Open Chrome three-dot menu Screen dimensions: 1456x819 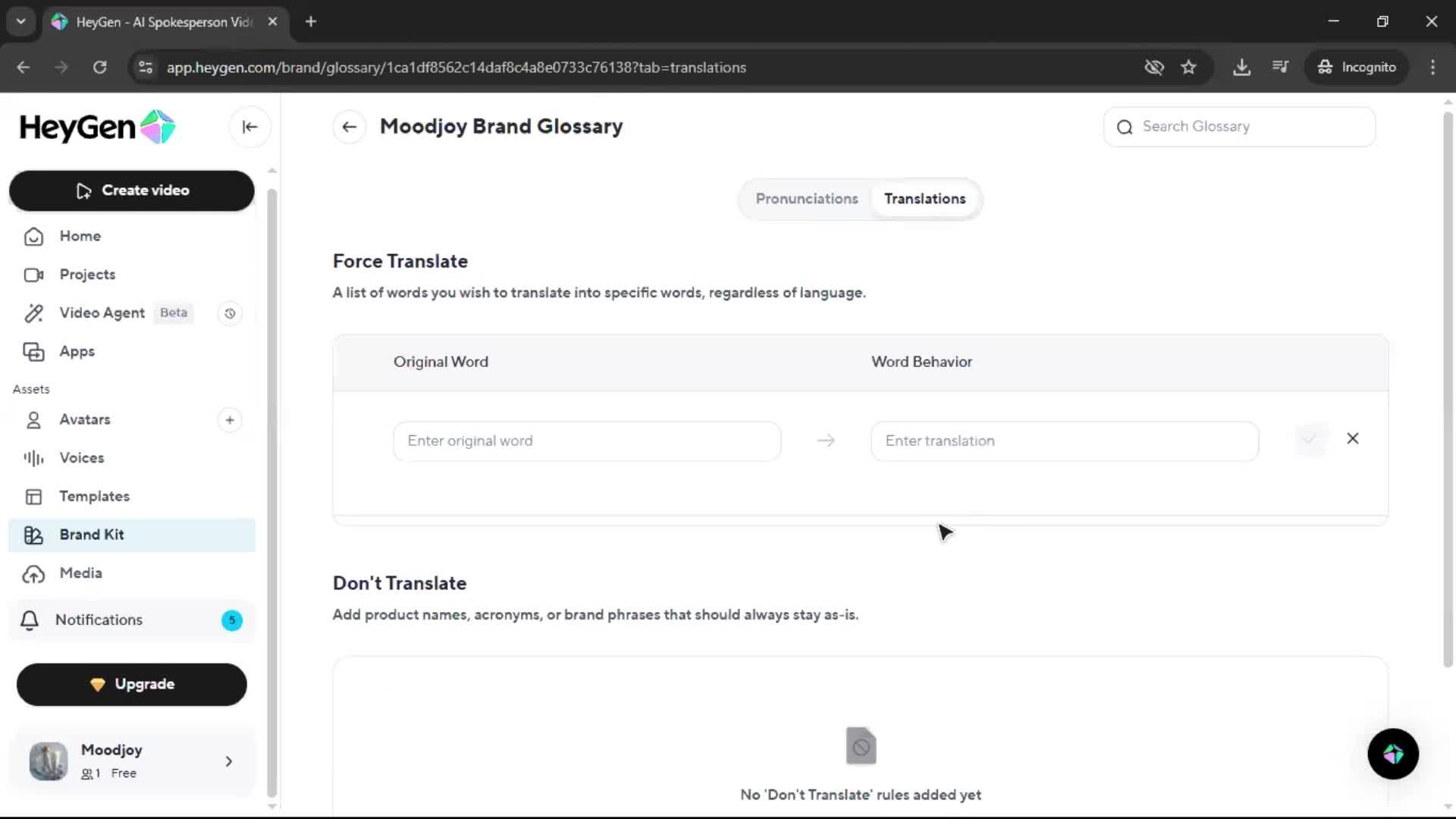point(1432,67)
